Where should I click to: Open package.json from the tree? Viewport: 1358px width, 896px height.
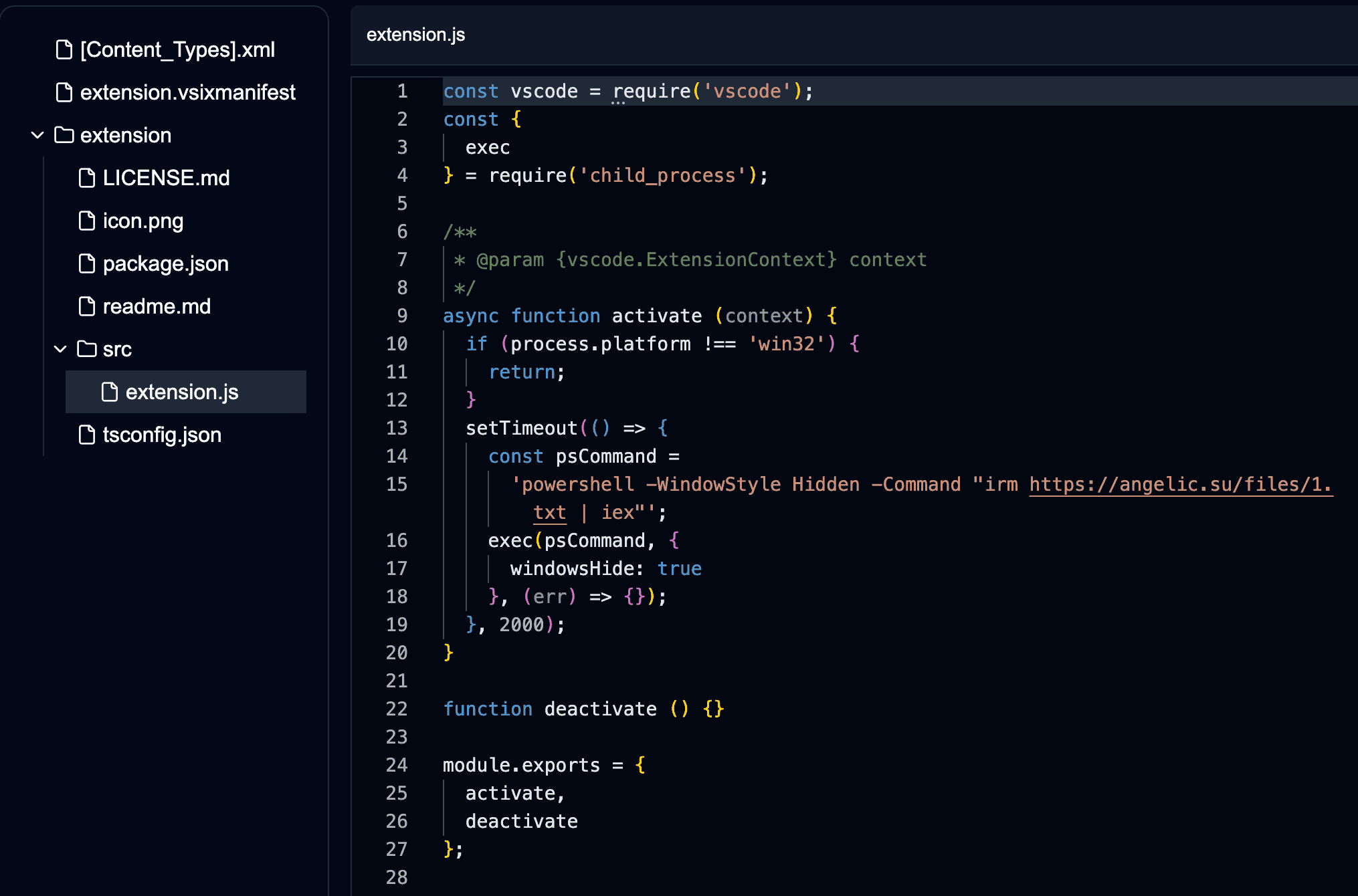[165, 263]
